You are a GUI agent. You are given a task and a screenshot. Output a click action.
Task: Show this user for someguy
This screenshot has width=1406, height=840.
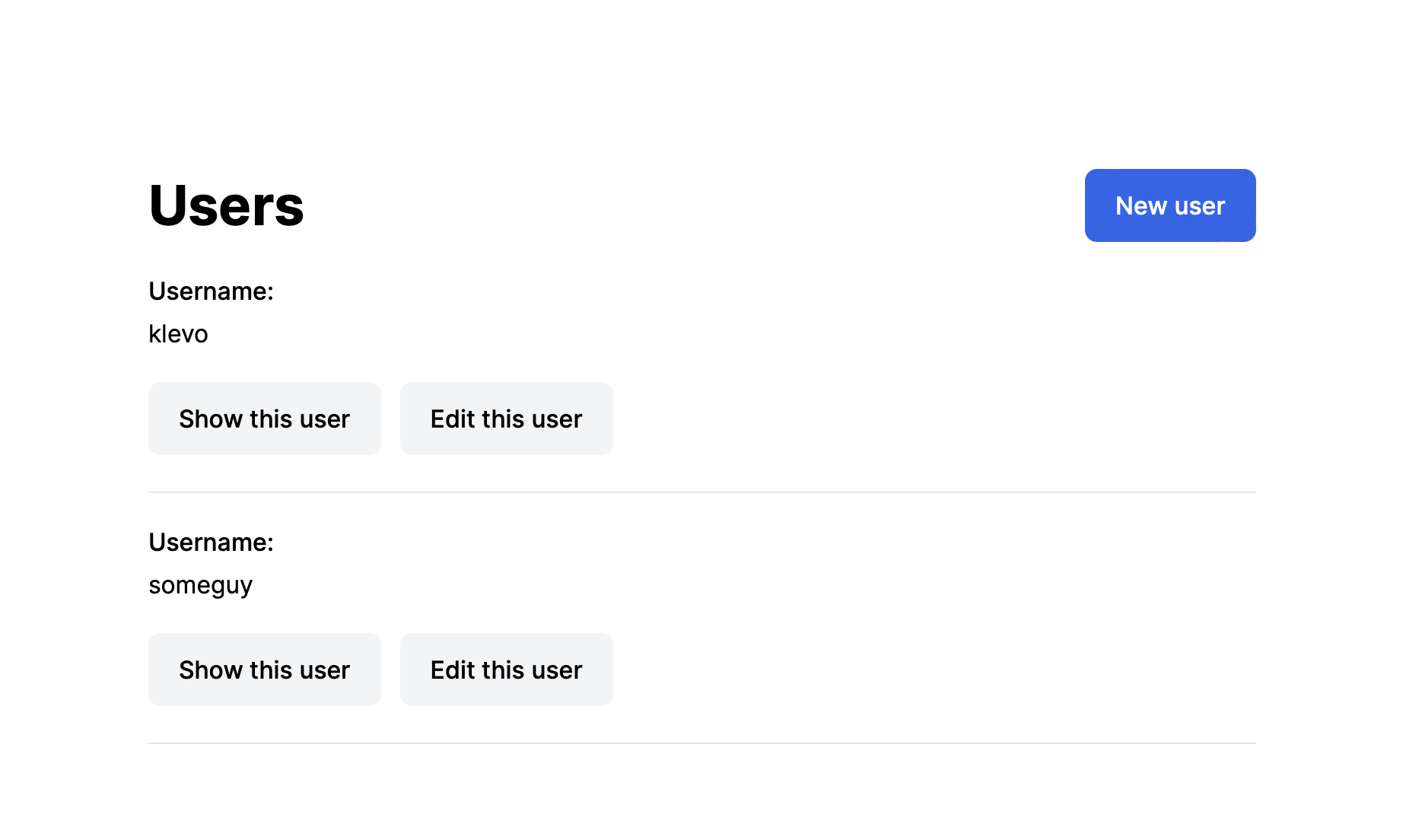point(264,670)
